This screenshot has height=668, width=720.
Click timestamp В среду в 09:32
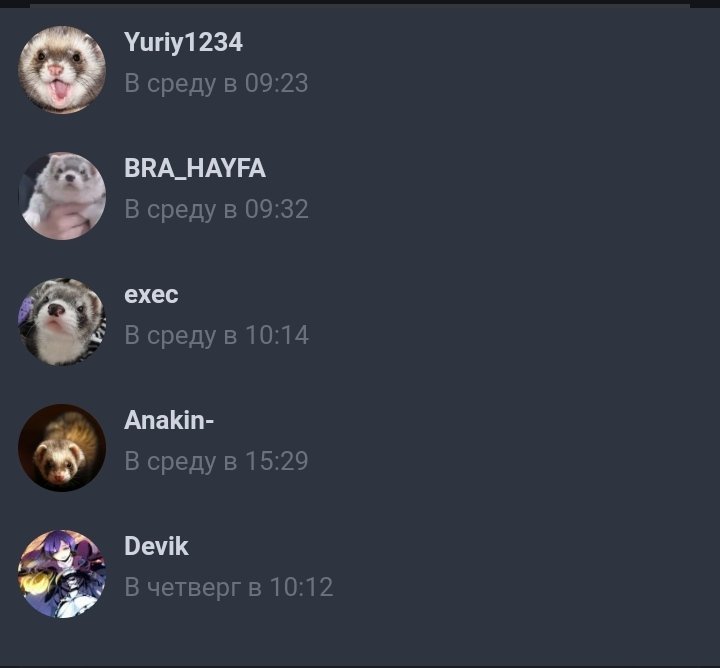click(216, 209)
